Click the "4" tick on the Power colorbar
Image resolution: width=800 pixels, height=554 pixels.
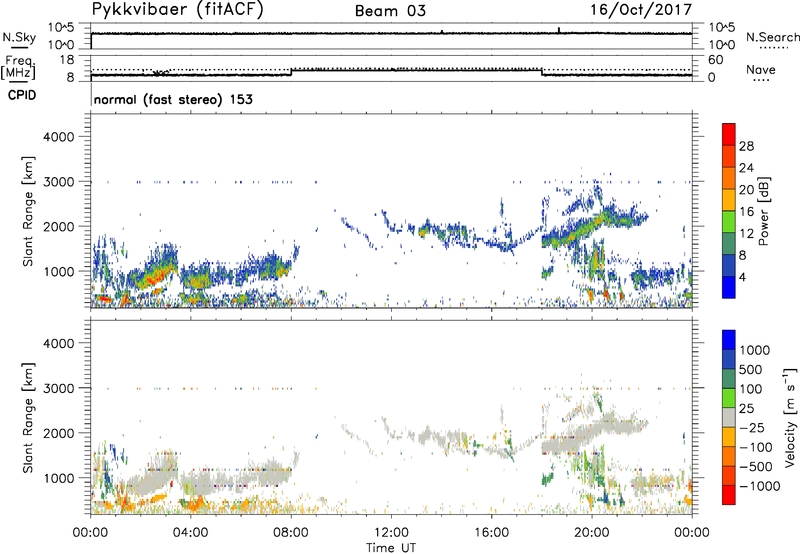(742, 277)
